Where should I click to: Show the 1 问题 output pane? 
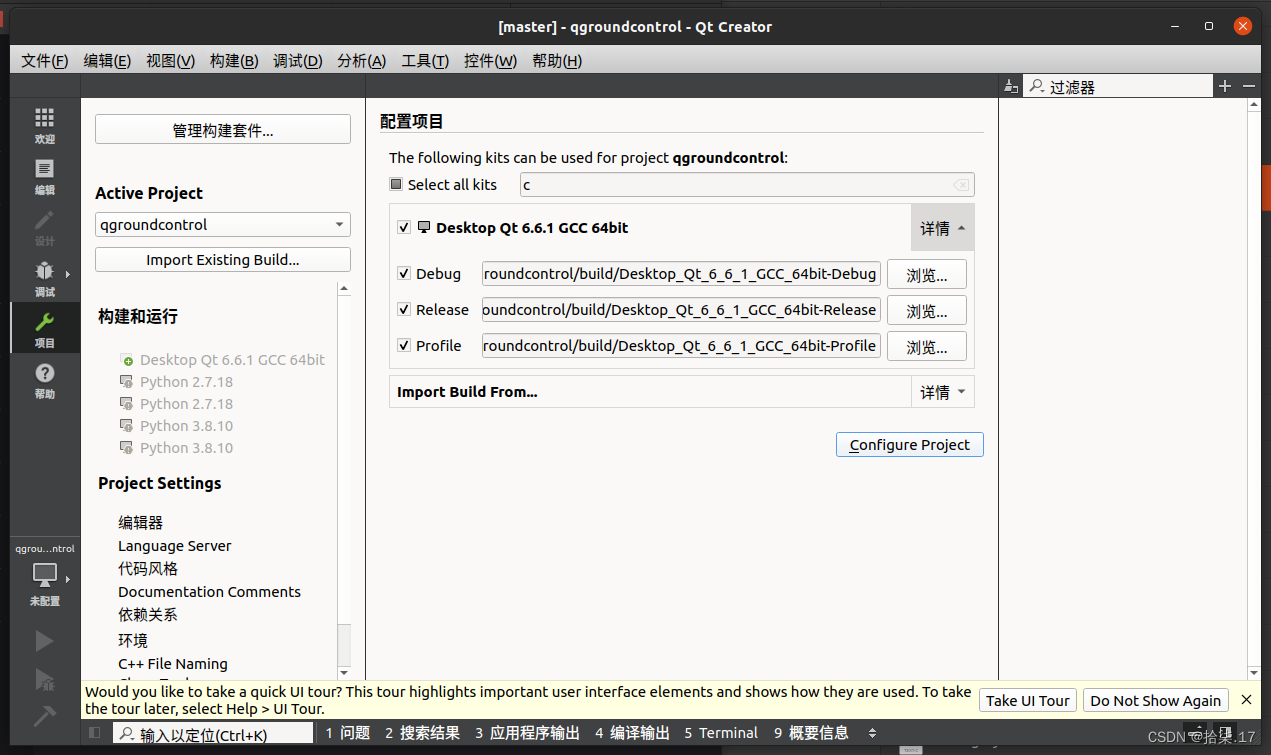click(347, 733)
